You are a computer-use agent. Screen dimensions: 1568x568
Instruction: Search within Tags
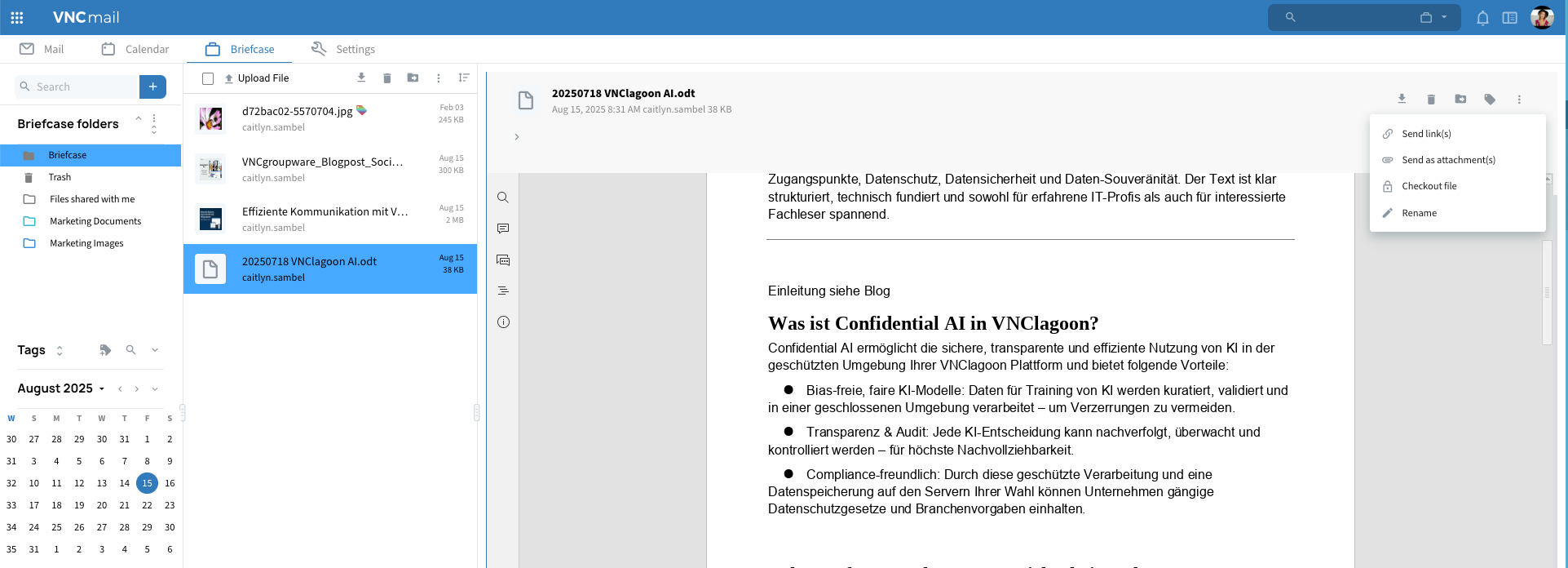click(x=130, y=350)
